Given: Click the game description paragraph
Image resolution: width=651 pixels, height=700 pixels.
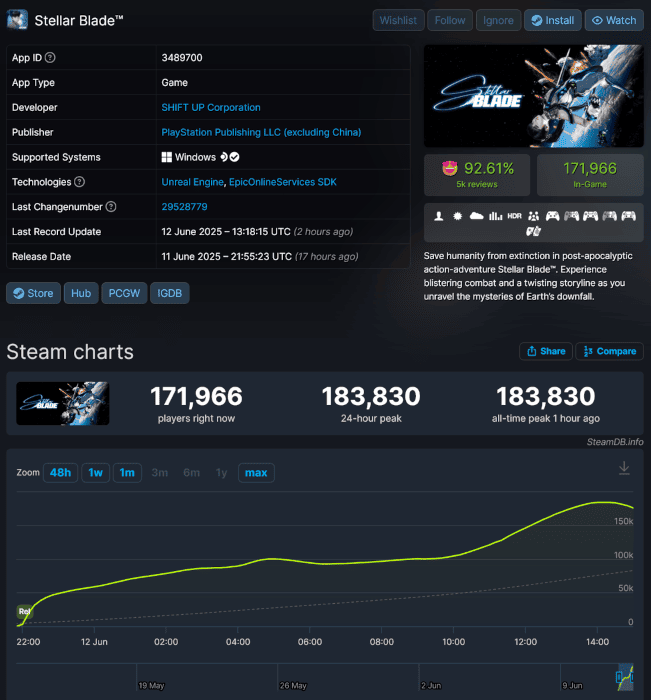Looking at the screenshot, I should point(528,276).
